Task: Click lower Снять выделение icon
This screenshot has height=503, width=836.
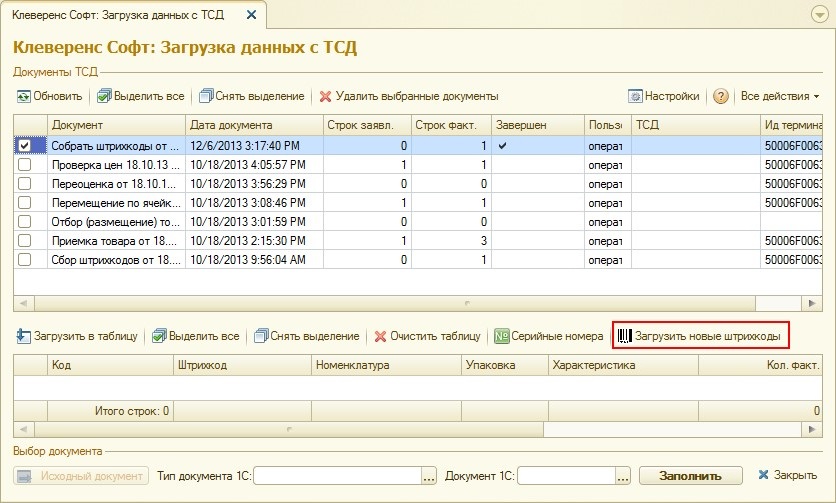Action: pyautogui.click(x=261, y=336)
